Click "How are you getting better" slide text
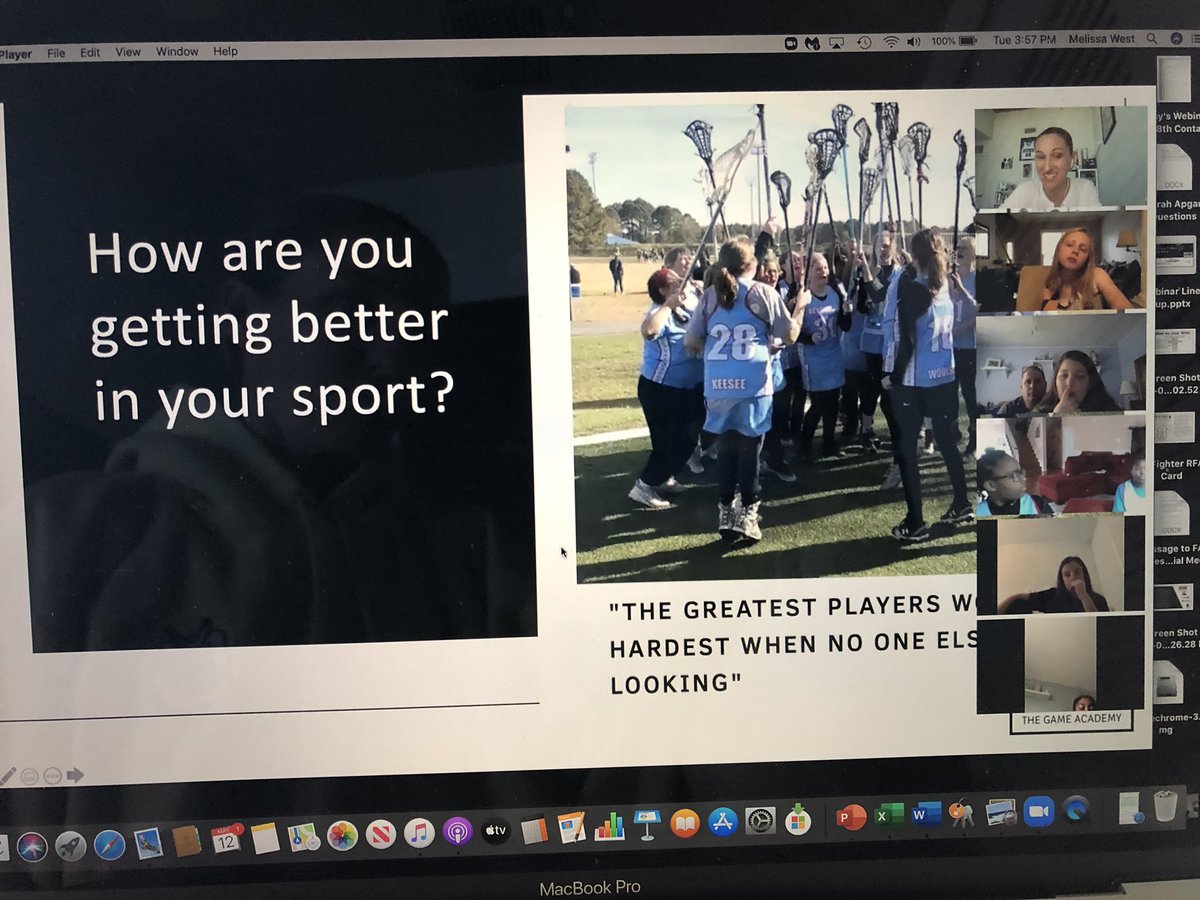The height and width of the screenshot is (900, 1200). [270, 328]
